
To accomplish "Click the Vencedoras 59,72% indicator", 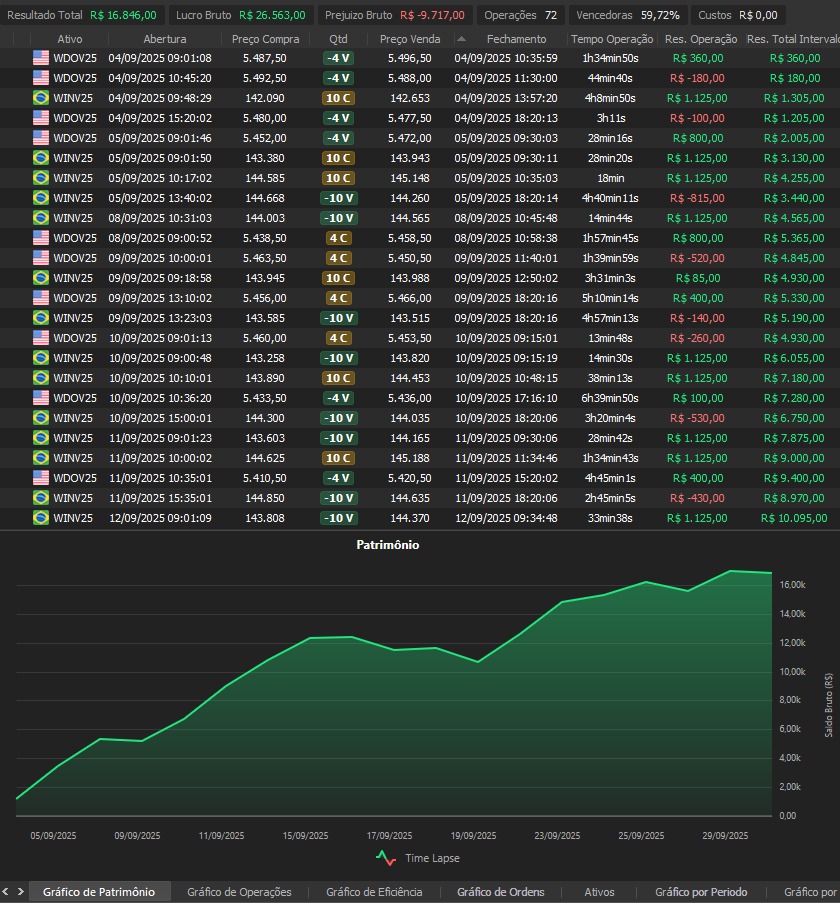I will click(x=626, y=15).
